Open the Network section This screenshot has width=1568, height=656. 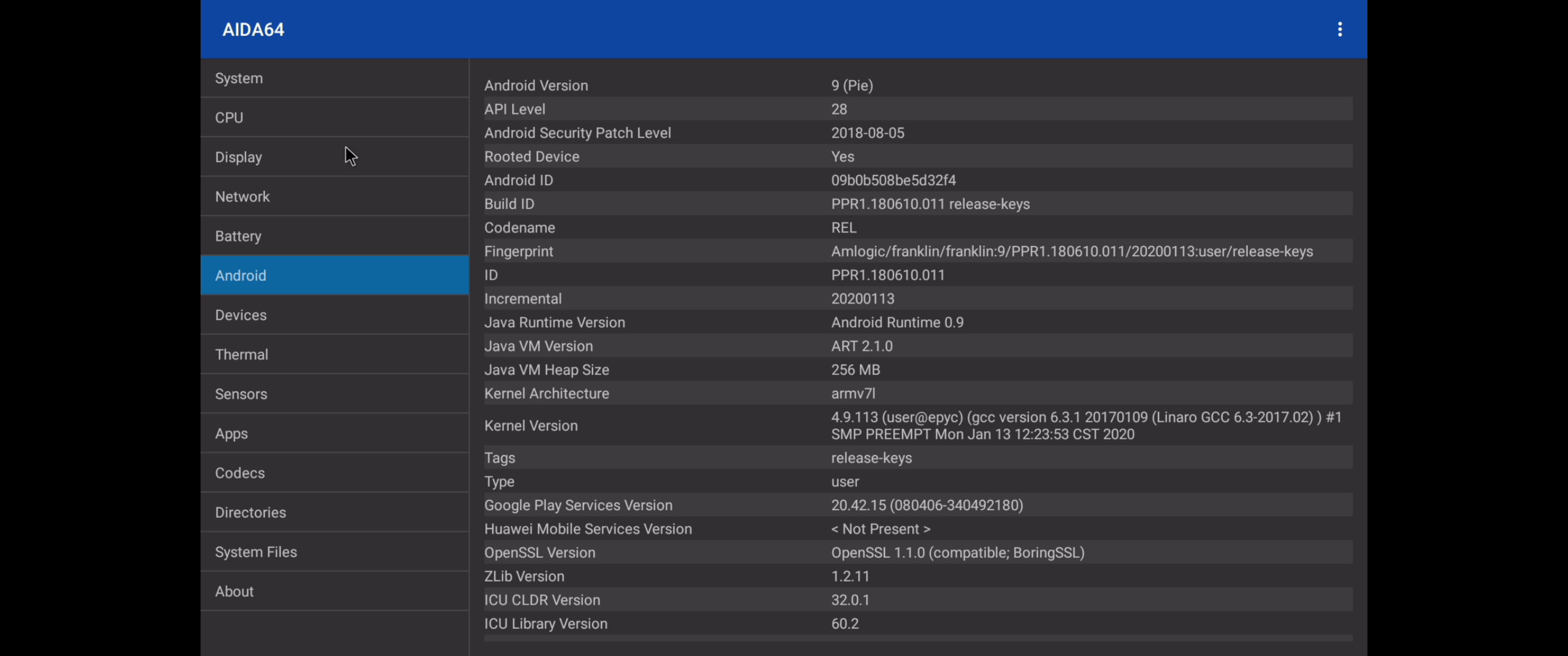point(334,196)
